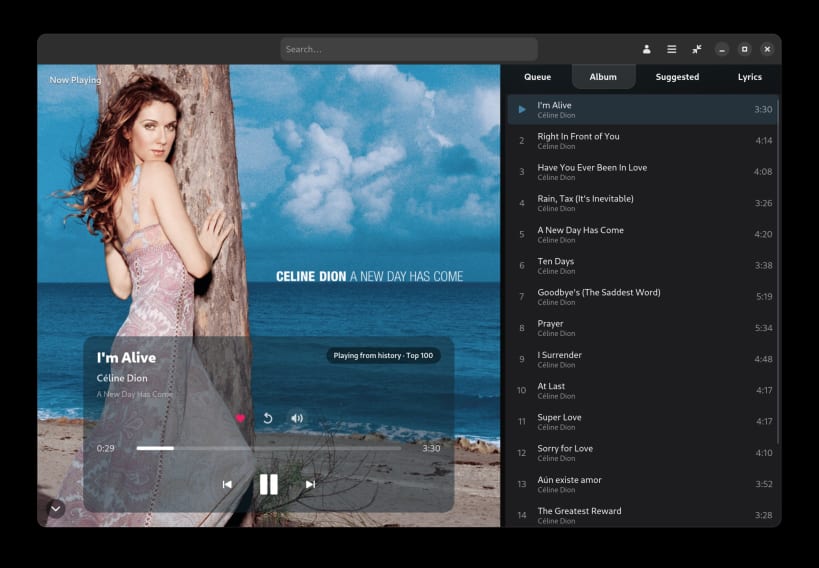
Task: Click the track list scrollbar
Action: click(x=778, y=272)
